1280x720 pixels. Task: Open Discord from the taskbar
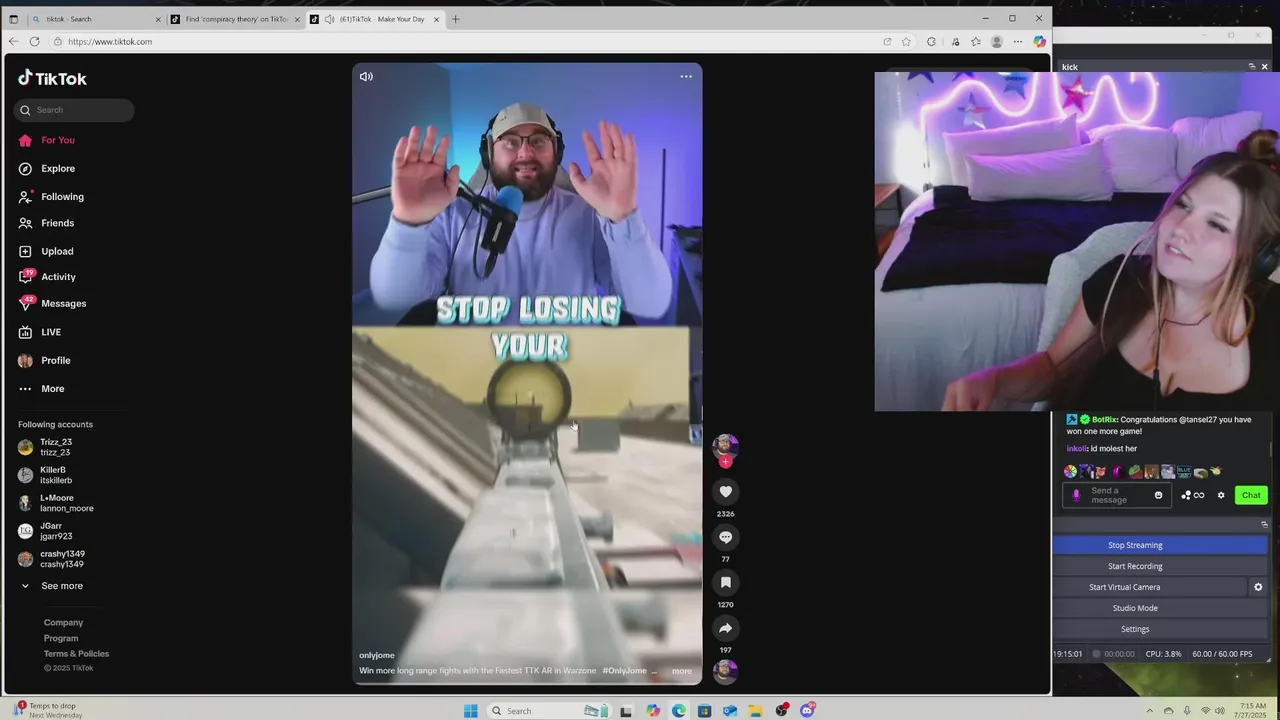click(x=807, y=711)
